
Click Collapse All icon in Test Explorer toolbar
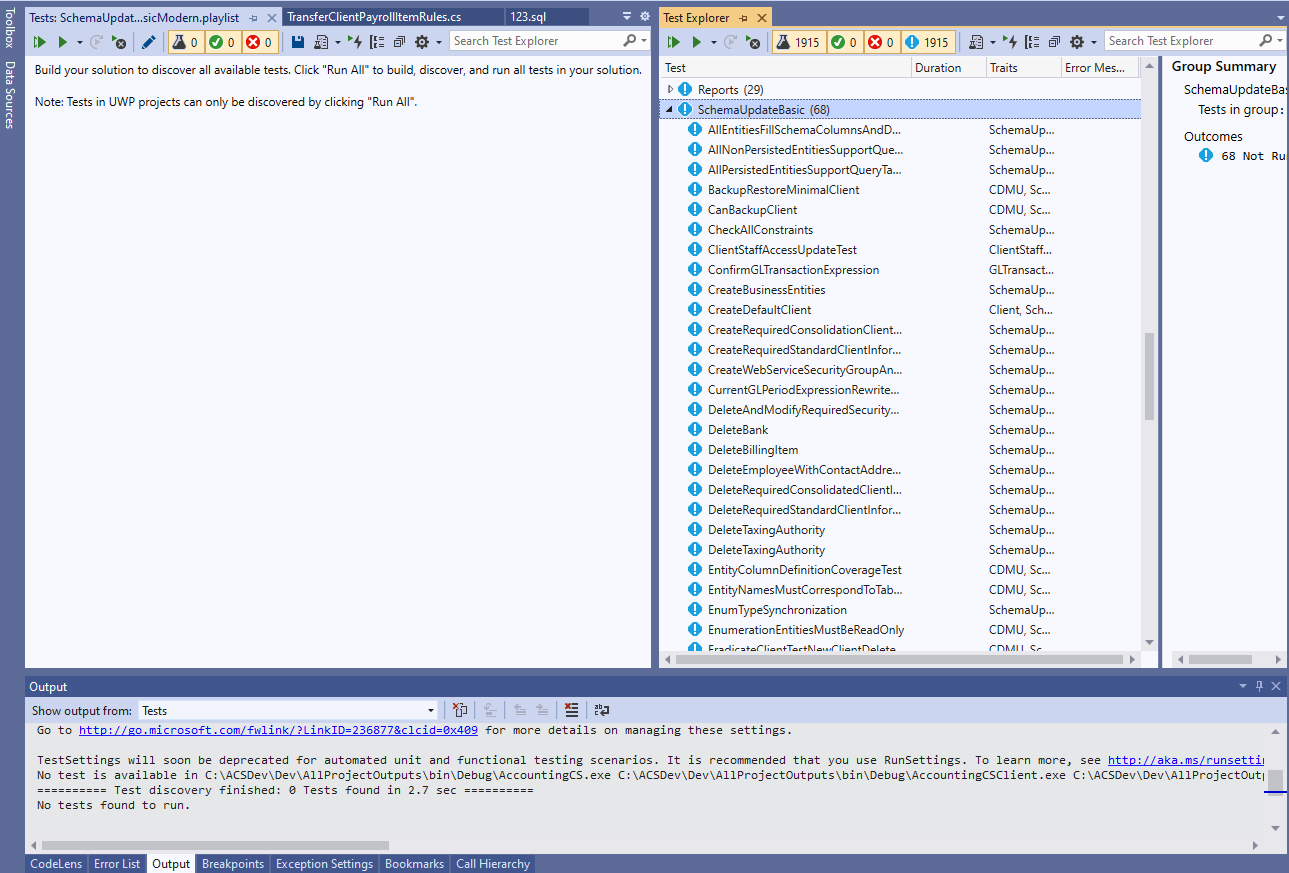pyautogui.click(x=1054, y=42)
